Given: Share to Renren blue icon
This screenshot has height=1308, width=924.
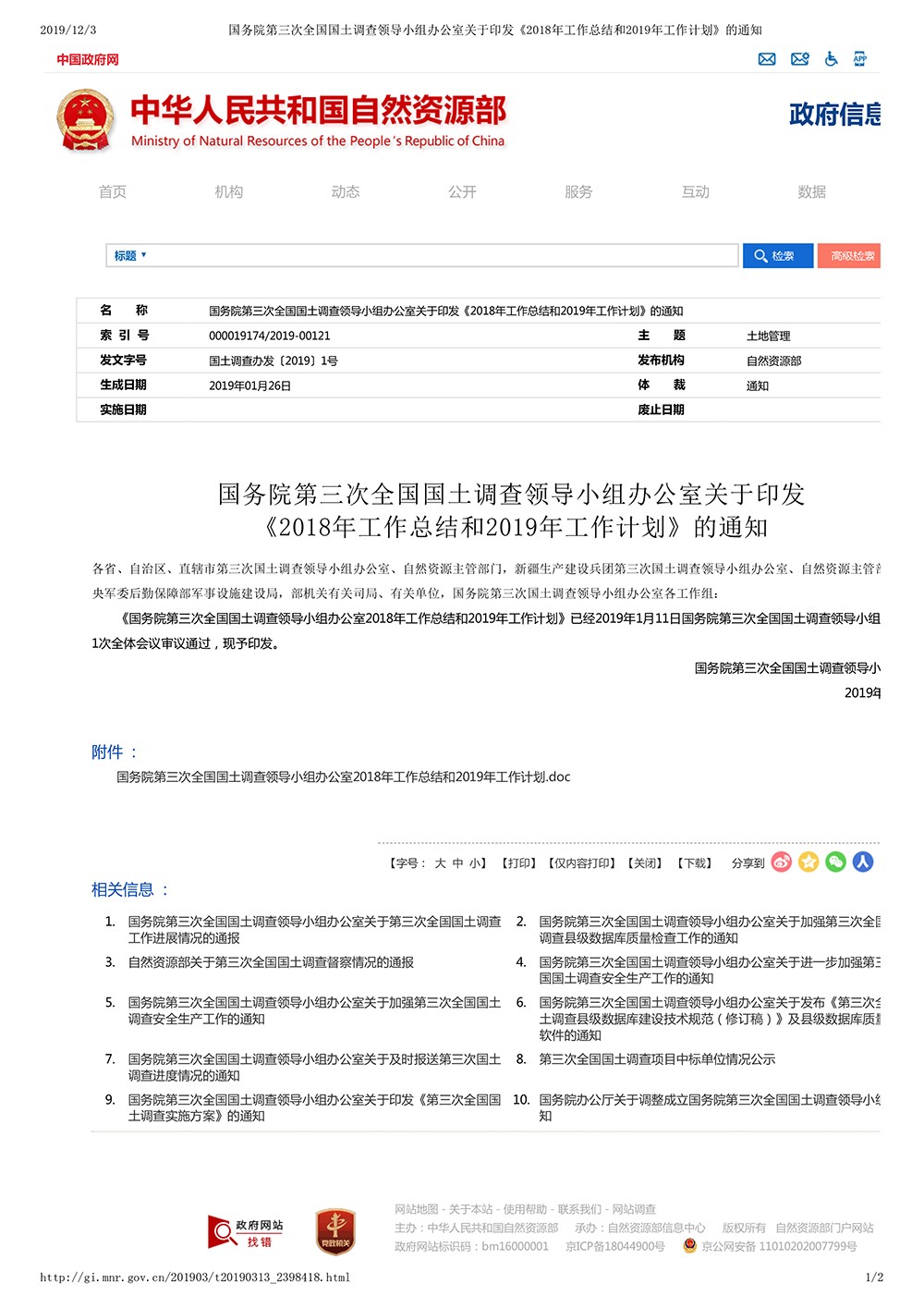Looking at the screenshot, I should coord(862,862).
